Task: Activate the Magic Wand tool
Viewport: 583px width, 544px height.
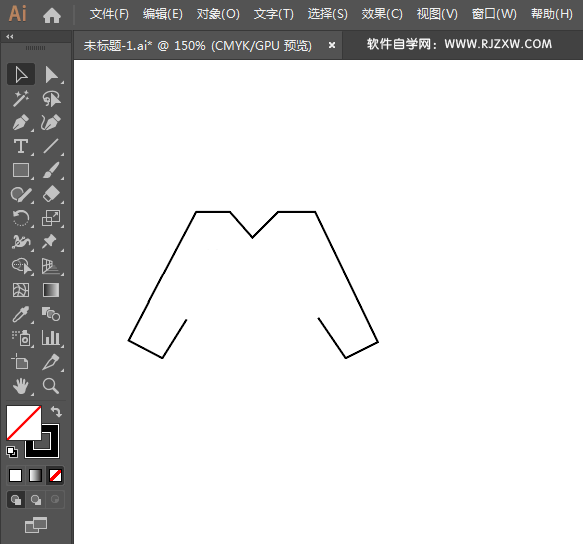Action: coord(21,99)
